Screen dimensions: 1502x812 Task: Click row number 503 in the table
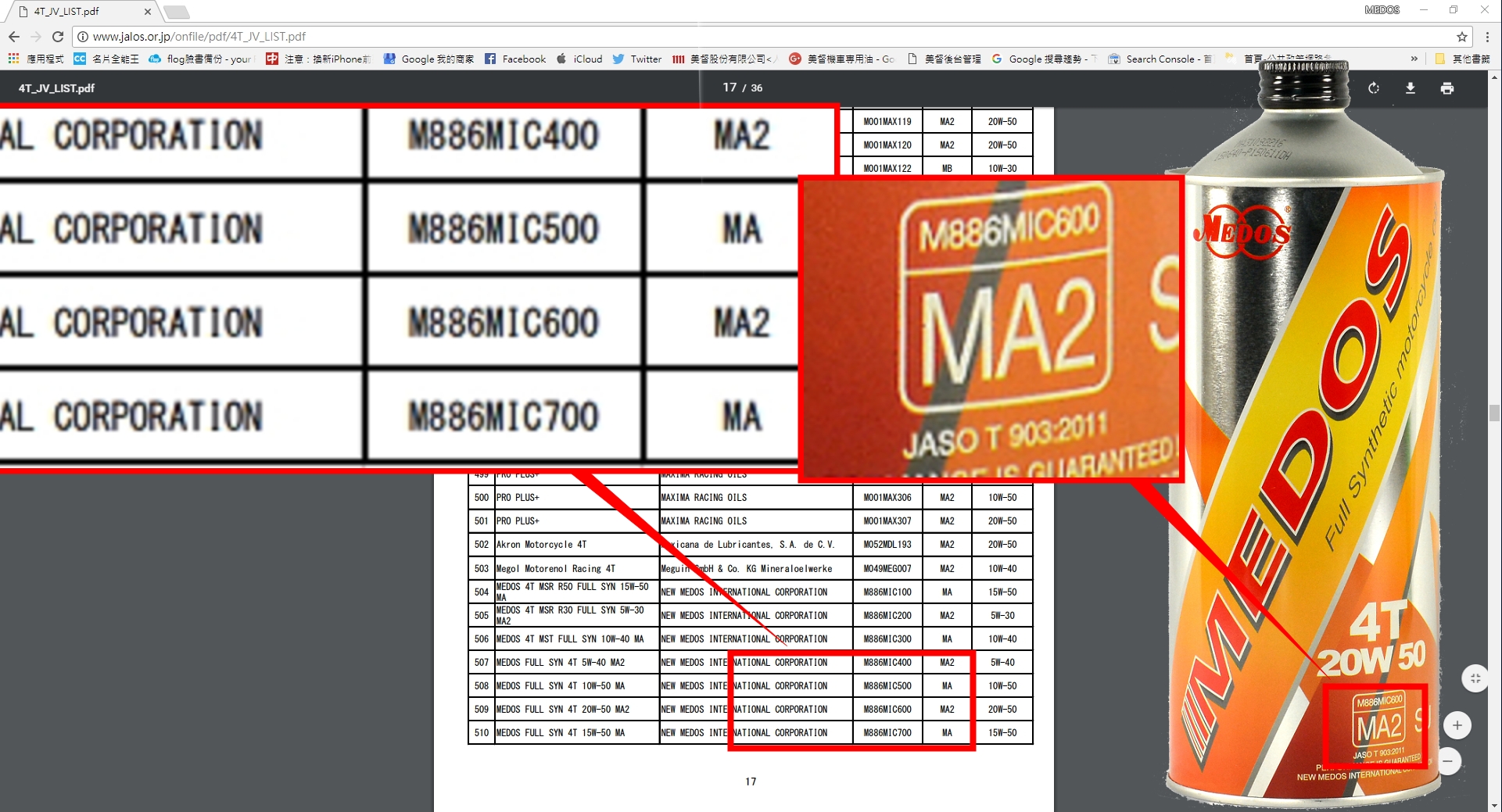pyautogui.click(x=482, y=569)
